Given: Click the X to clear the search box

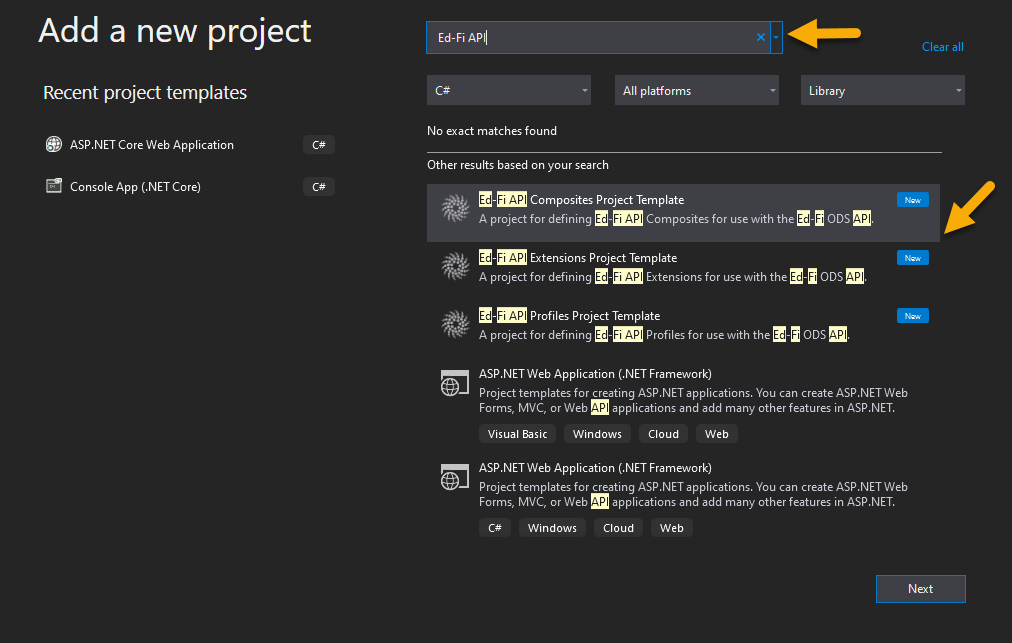Looking at the screenshot, I should point(760,36).
